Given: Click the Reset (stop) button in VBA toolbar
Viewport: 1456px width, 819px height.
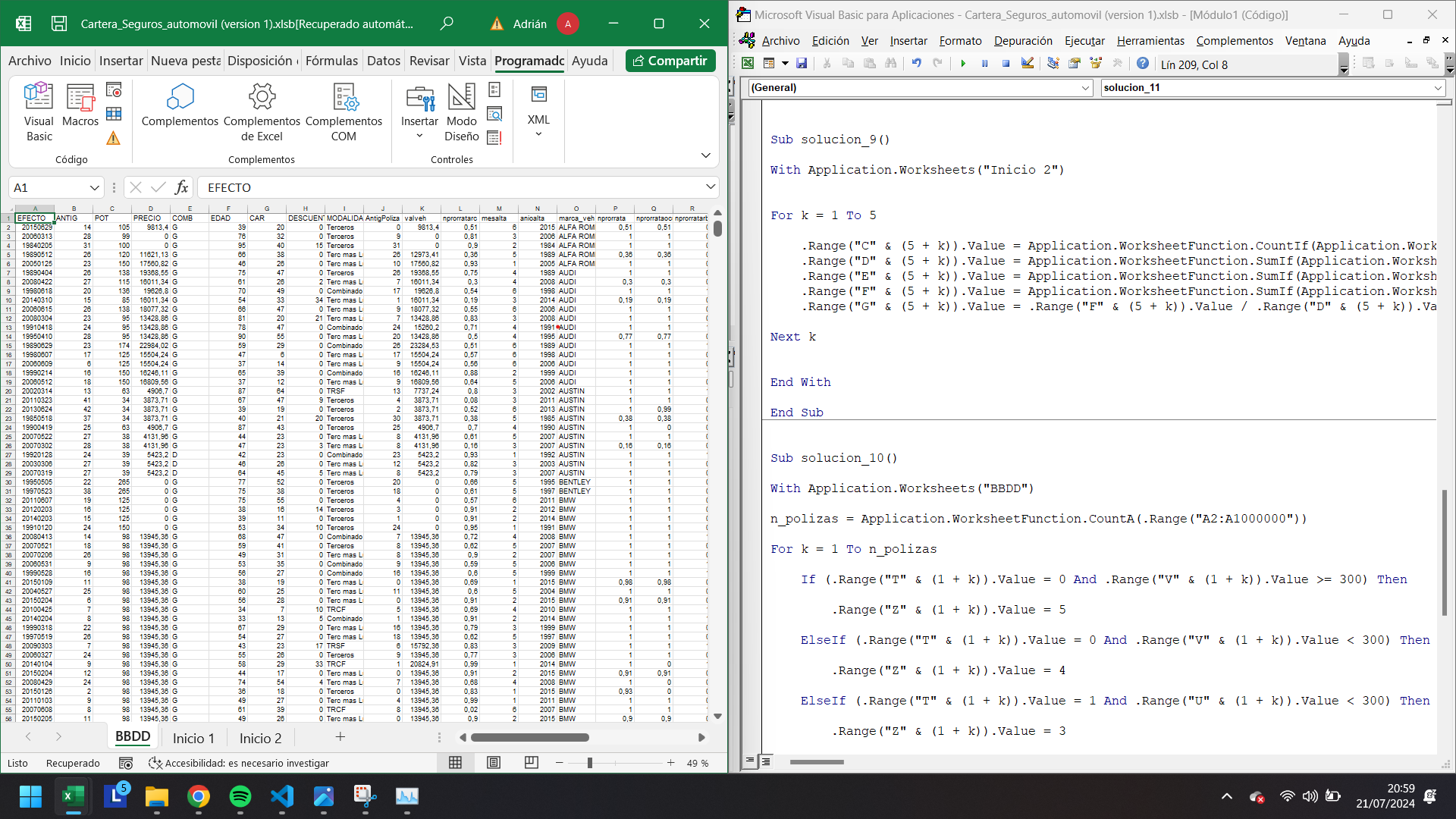Looking at the screenshot, I should click(x=1006, y=64).
